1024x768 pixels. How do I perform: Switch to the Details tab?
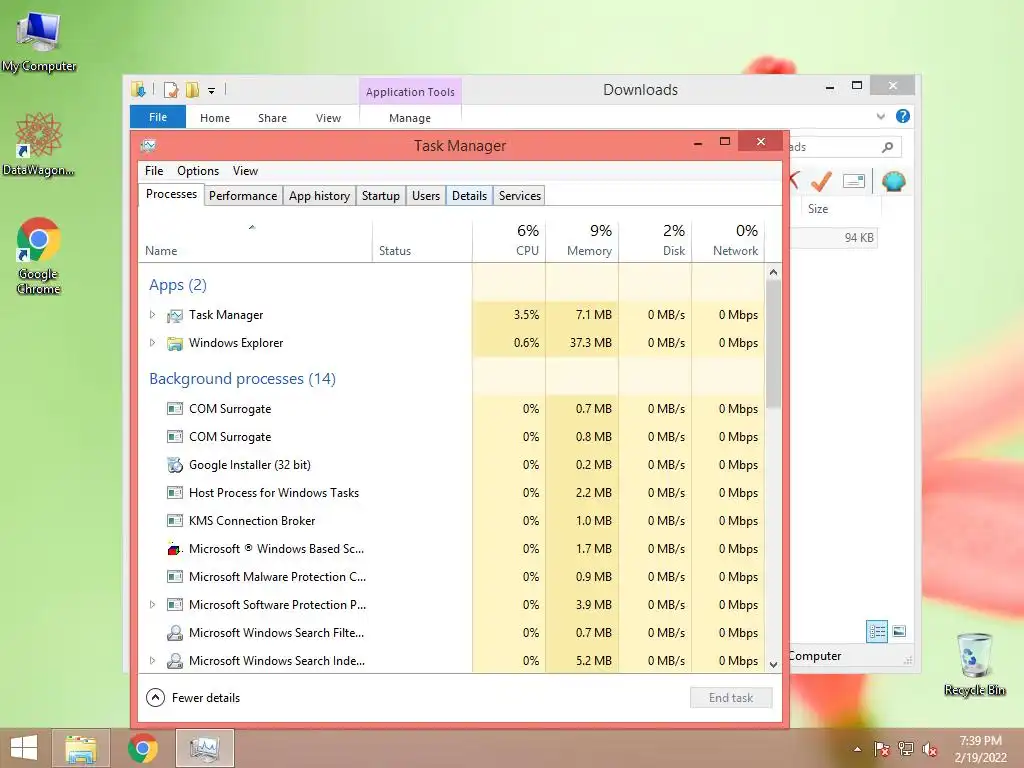470,196
